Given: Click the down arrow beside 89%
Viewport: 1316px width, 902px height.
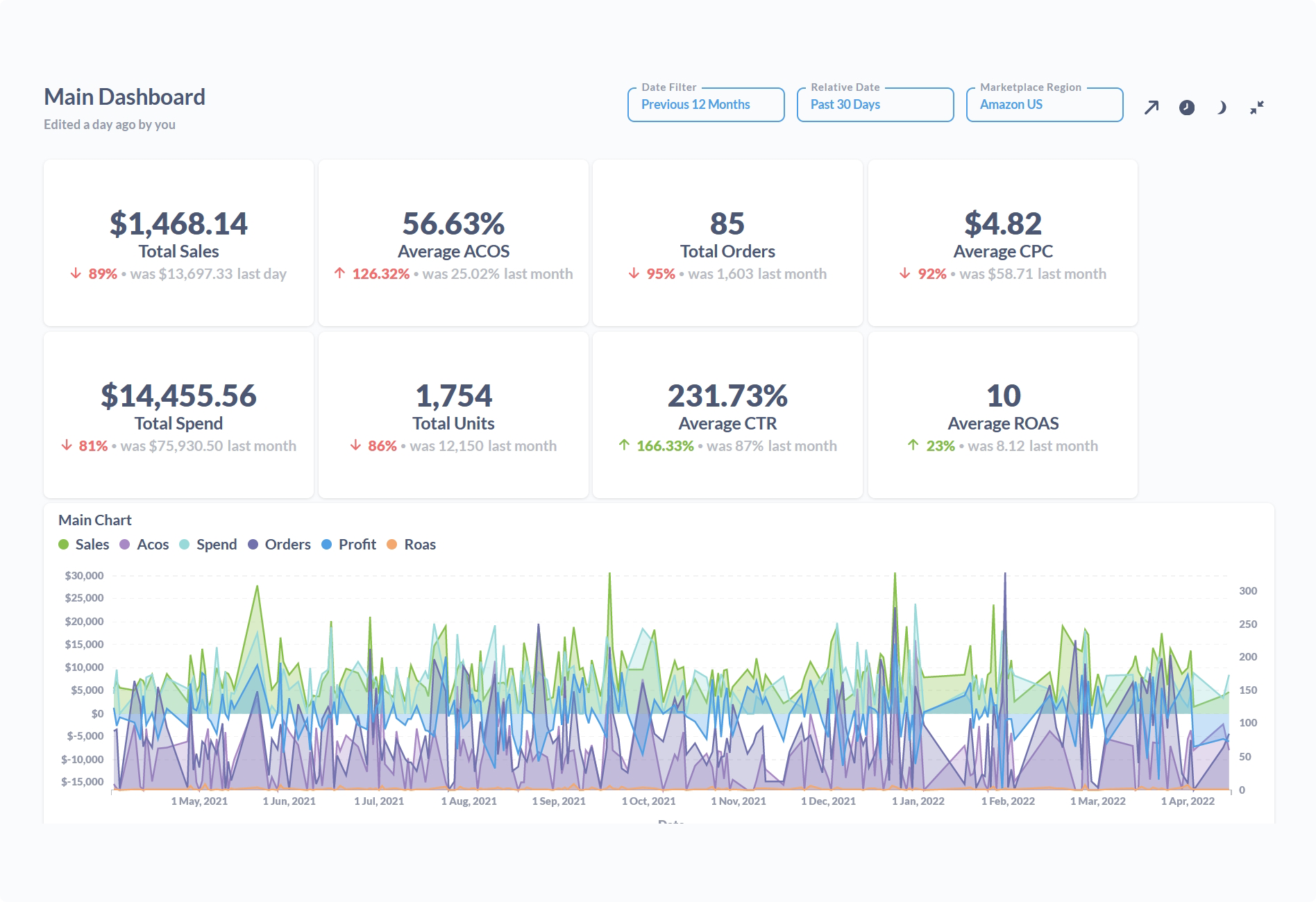Looking at the screenshot, I should point(76,273).
